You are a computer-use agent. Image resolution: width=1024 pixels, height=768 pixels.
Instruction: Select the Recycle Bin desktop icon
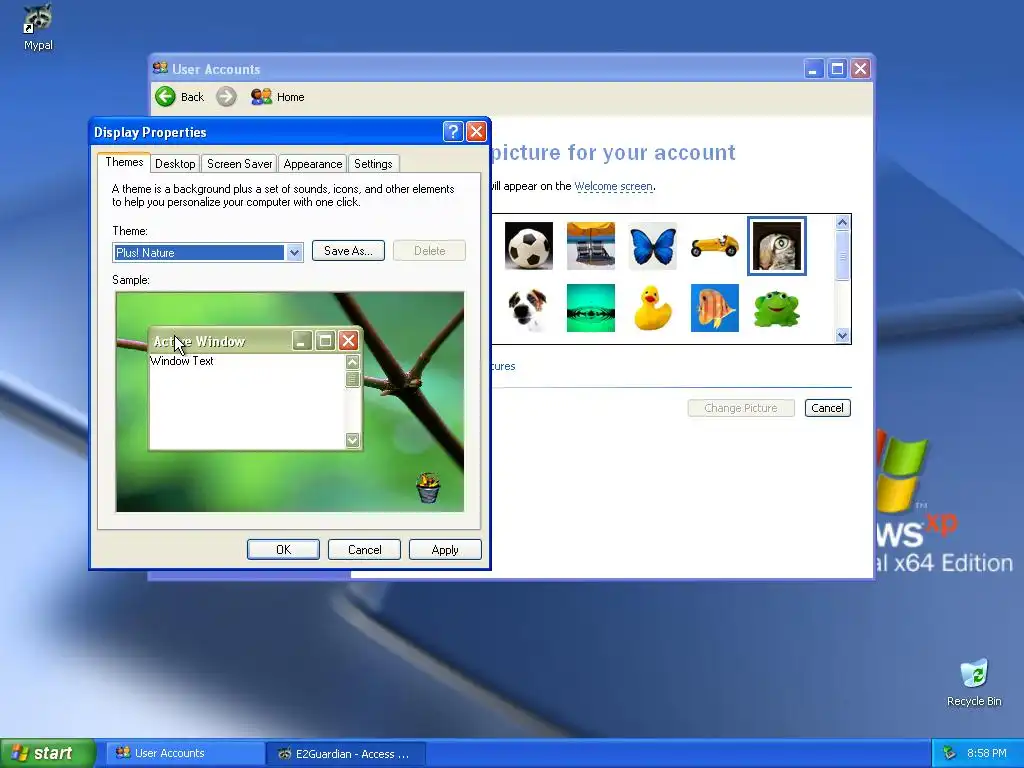click(x=974, y=682)
